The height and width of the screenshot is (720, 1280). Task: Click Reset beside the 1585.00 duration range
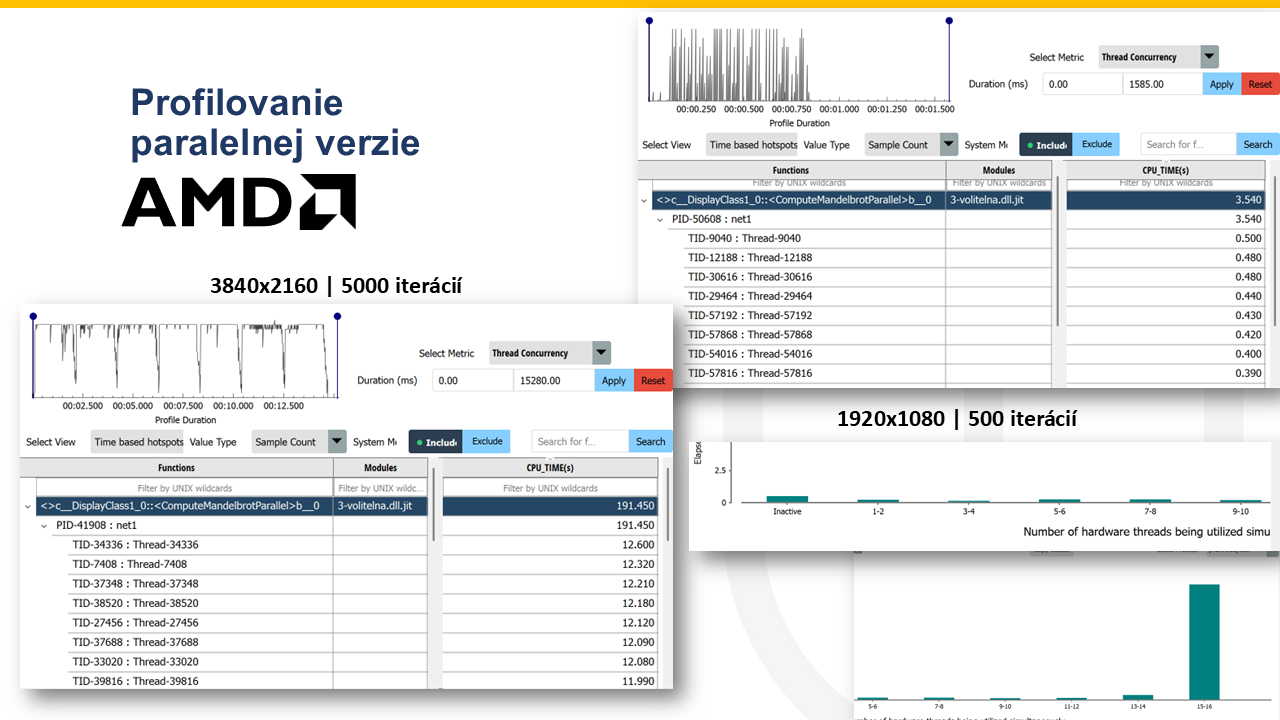pos(1261,84)
